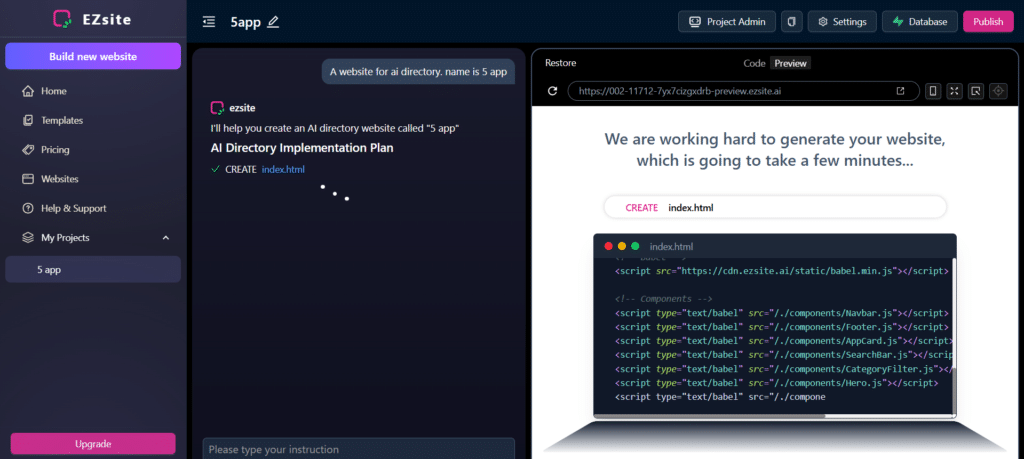Open the Database button
This screenshot has width=1024, height=459.
tap(920, 22)
